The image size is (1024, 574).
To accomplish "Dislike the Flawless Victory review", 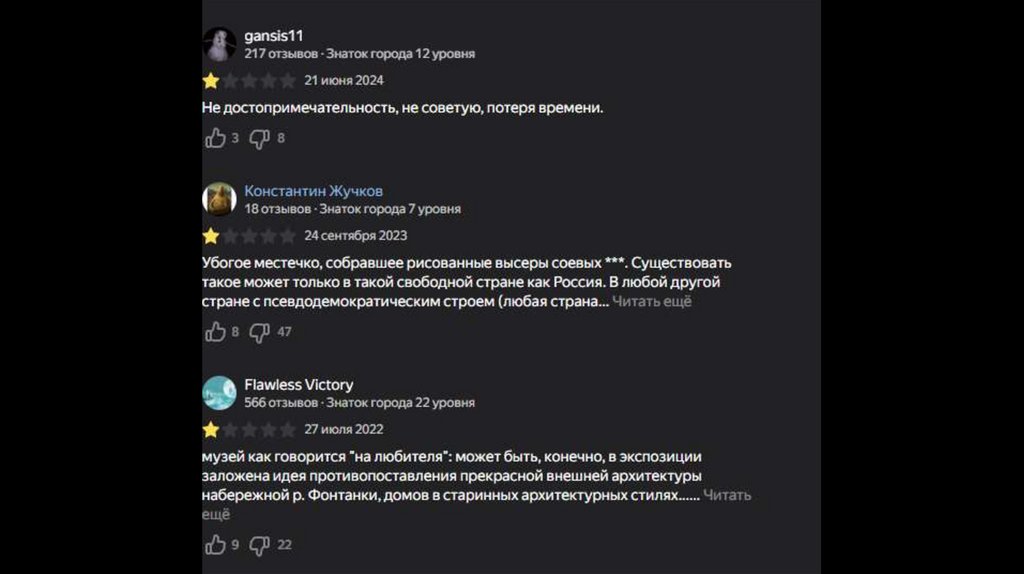I will (x=259, y=545).
